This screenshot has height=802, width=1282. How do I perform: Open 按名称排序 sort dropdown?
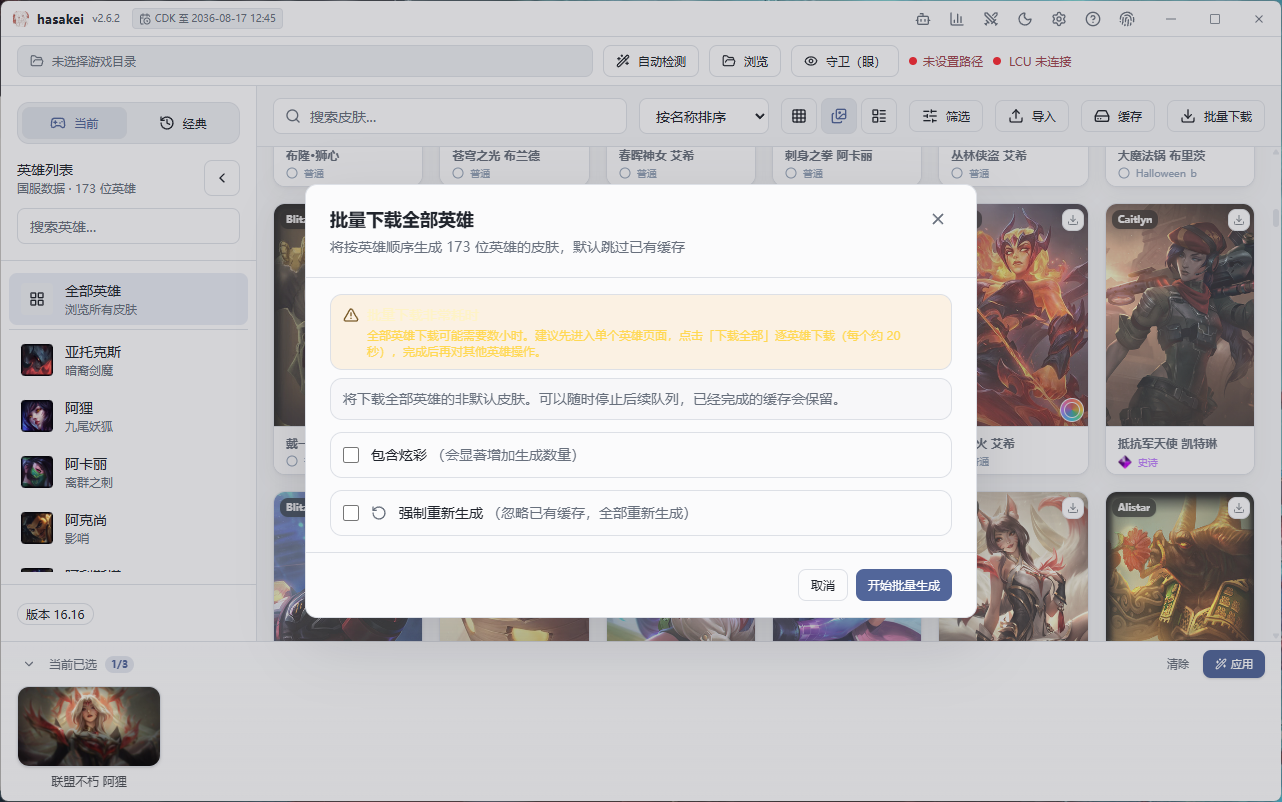[704, 116]
